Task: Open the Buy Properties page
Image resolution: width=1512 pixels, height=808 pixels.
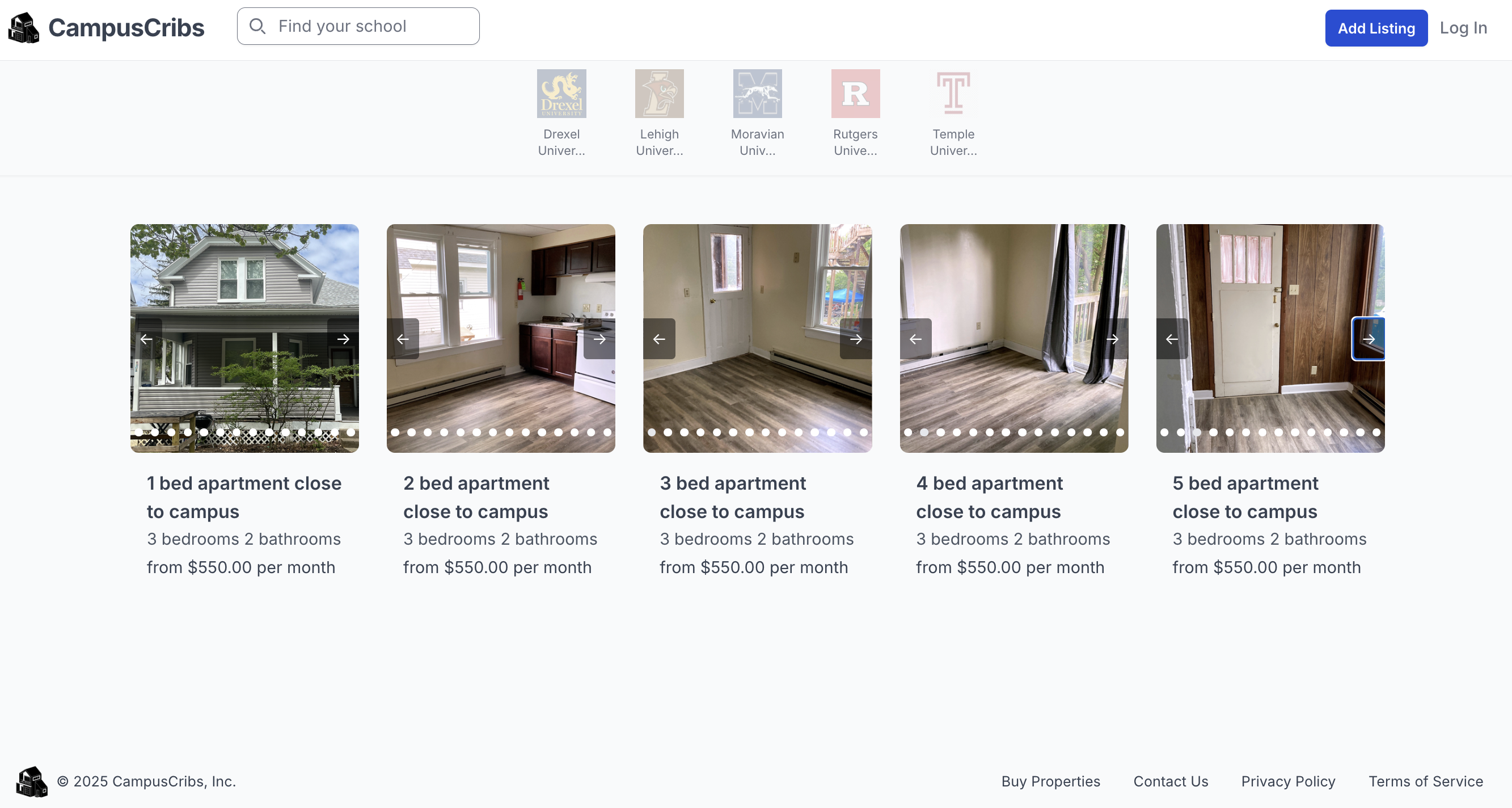Action: (x=1051, y=781)
